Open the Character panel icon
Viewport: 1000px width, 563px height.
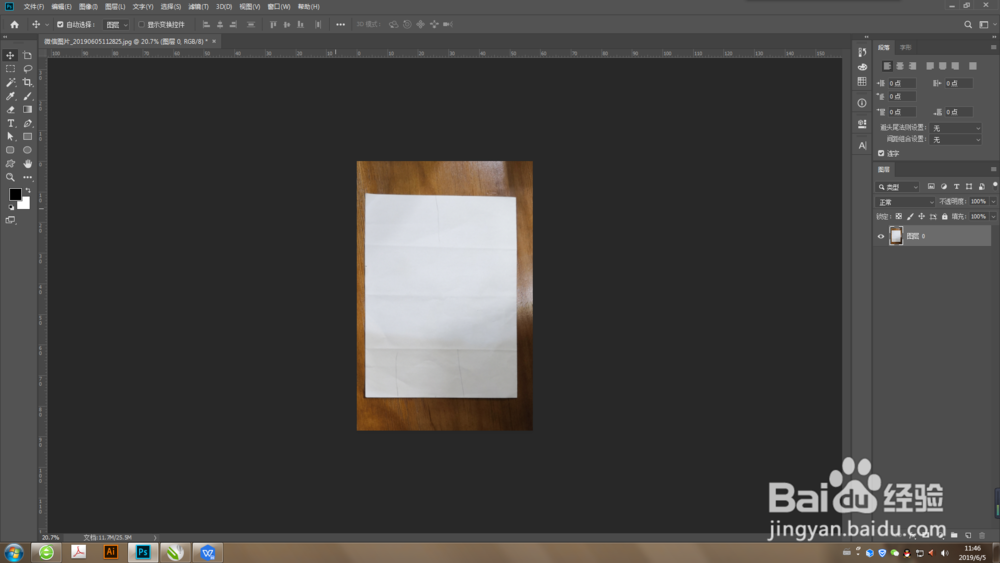[x=862, y=145]
